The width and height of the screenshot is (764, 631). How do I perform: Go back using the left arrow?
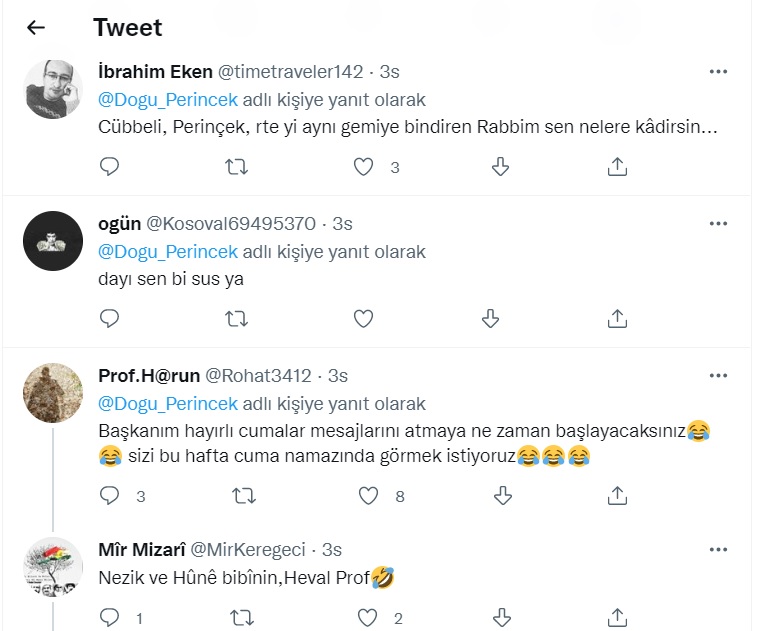pos(36,27)
